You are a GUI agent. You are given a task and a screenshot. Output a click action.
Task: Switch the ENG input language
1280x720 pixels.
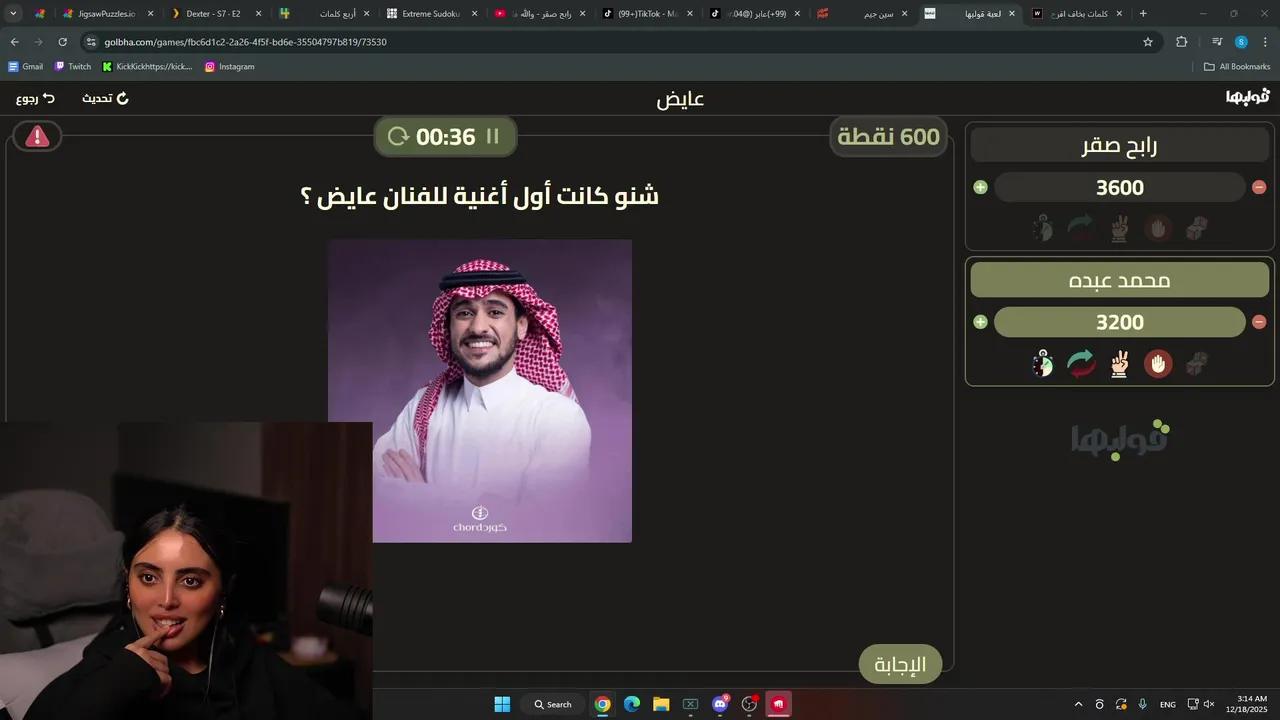[x=1167, y=704]
